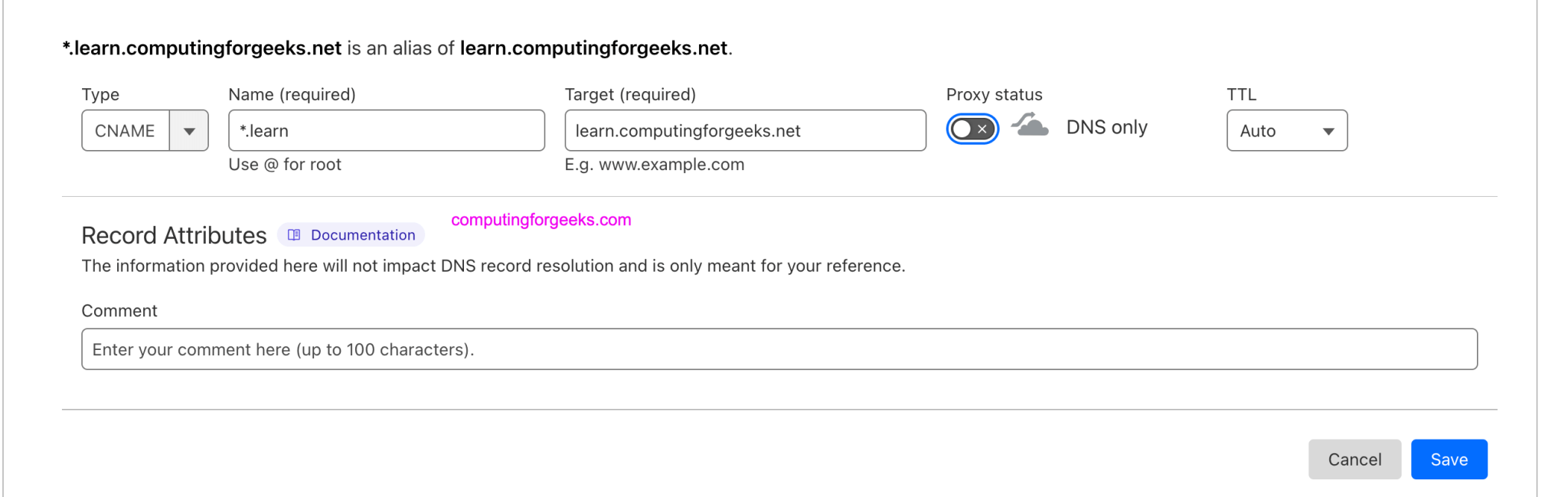Click the TTL dropdown caret icon
Viewport: 1568px width, 497px height.
click(x=1330, y=130)
